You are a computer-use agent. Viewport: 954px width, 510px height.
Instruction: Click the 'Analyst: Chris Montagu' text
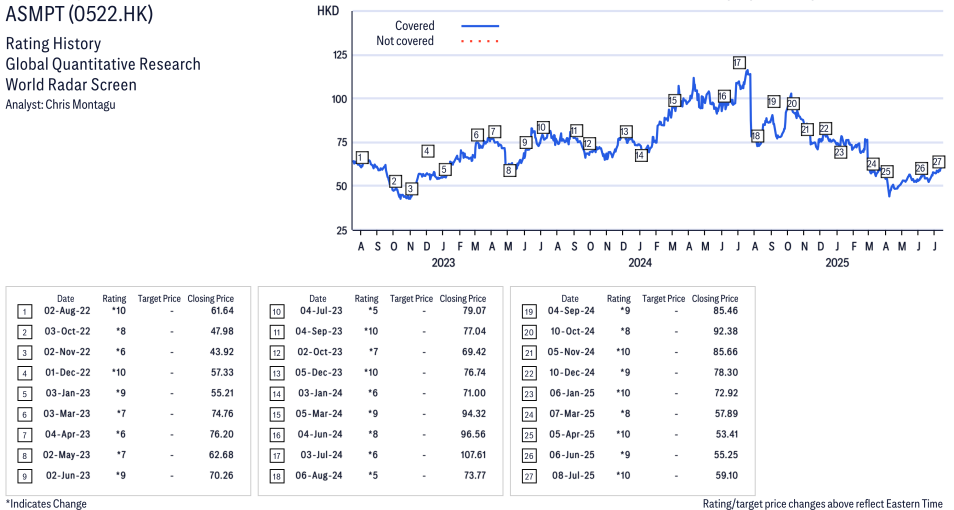coord(60,105)
